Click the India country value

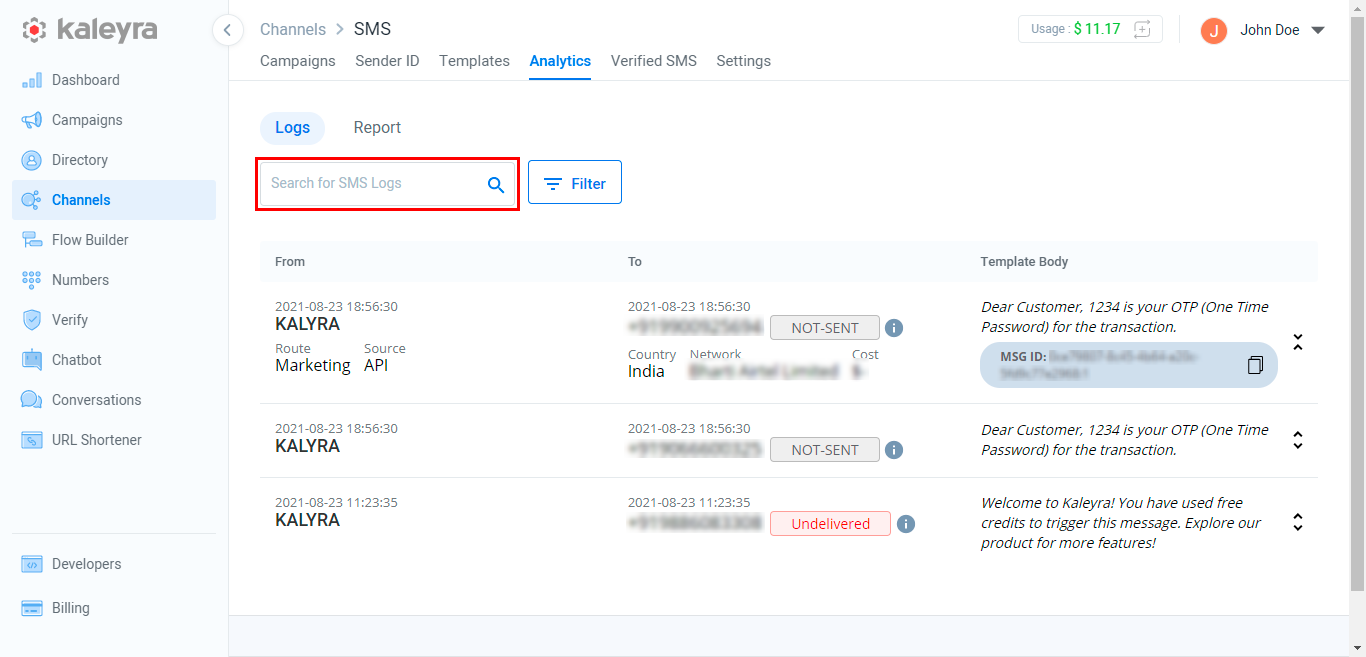pyautogui.click(x=646, y=372)
